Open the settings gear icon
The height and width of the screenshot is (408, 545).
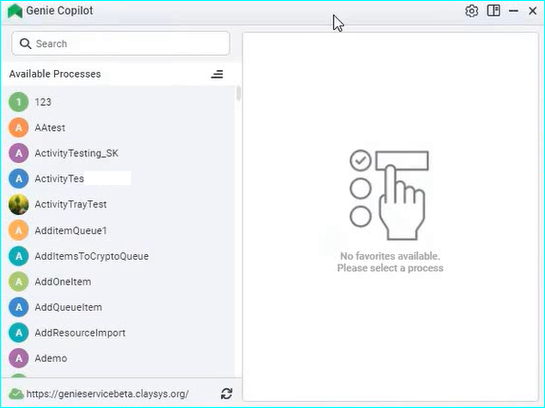tap(471, 11)
